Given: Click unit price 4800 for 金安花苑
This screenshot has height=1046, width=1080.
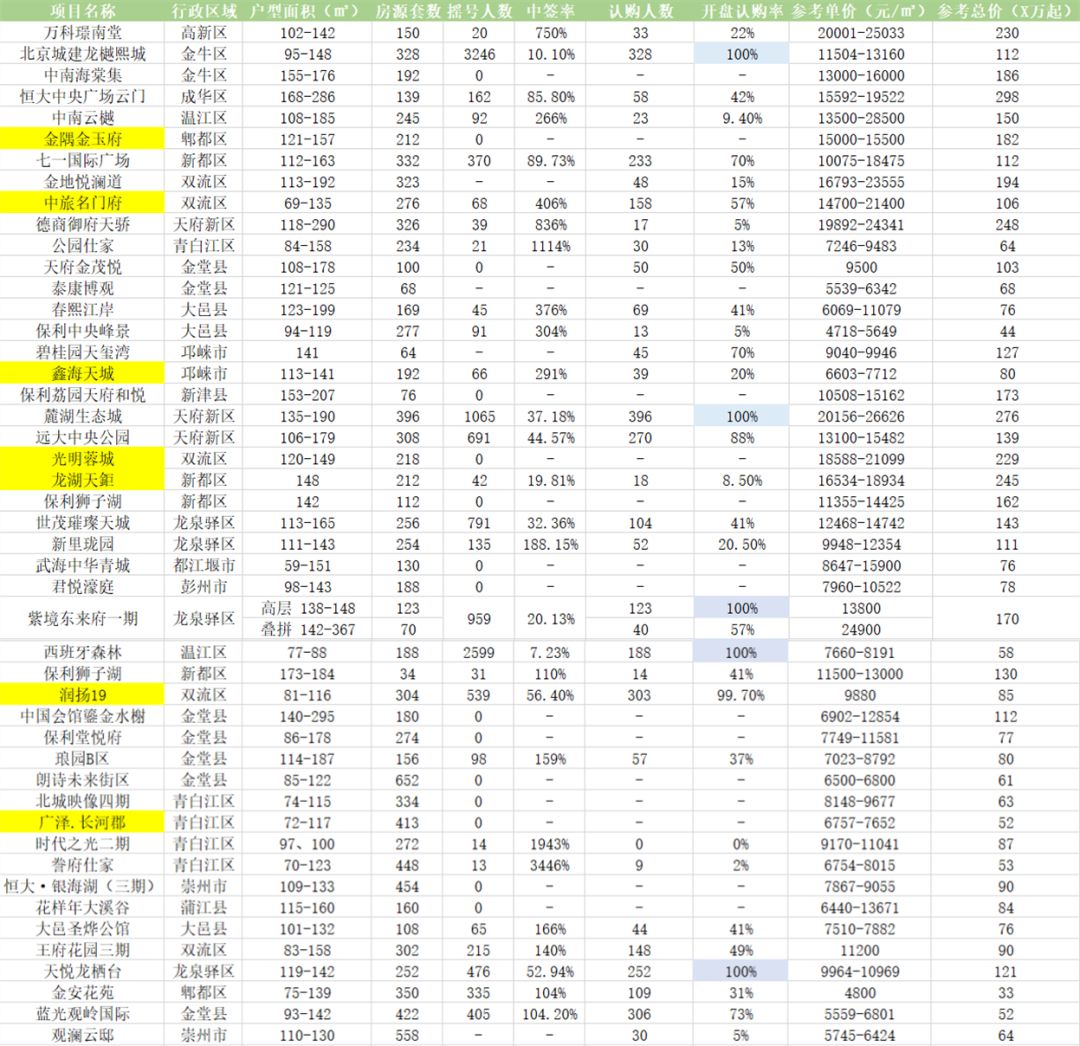Looking at the screenshot, I should pyautogui.click(x=860, y=993).
